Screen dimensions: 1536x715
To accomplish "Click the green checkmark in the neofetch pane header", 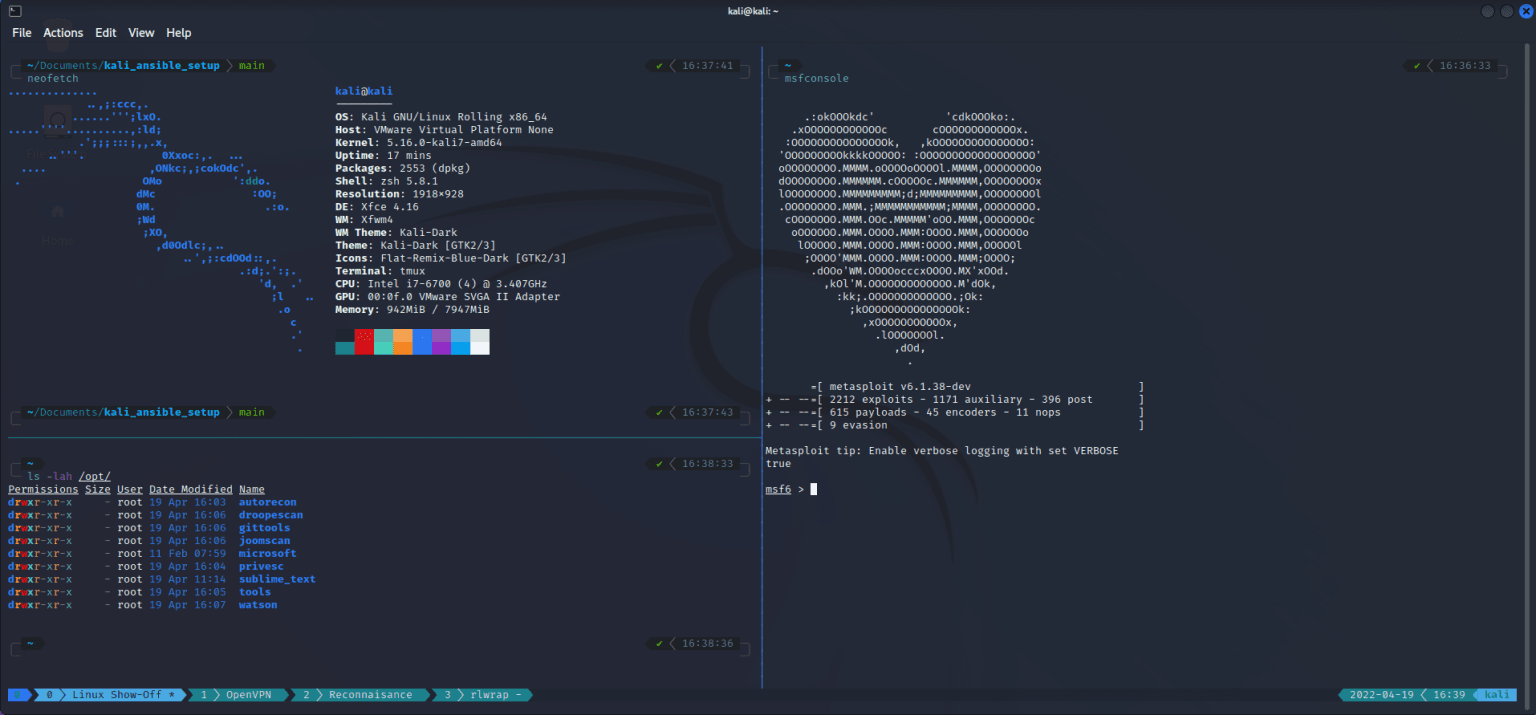I will click(657, 65).
